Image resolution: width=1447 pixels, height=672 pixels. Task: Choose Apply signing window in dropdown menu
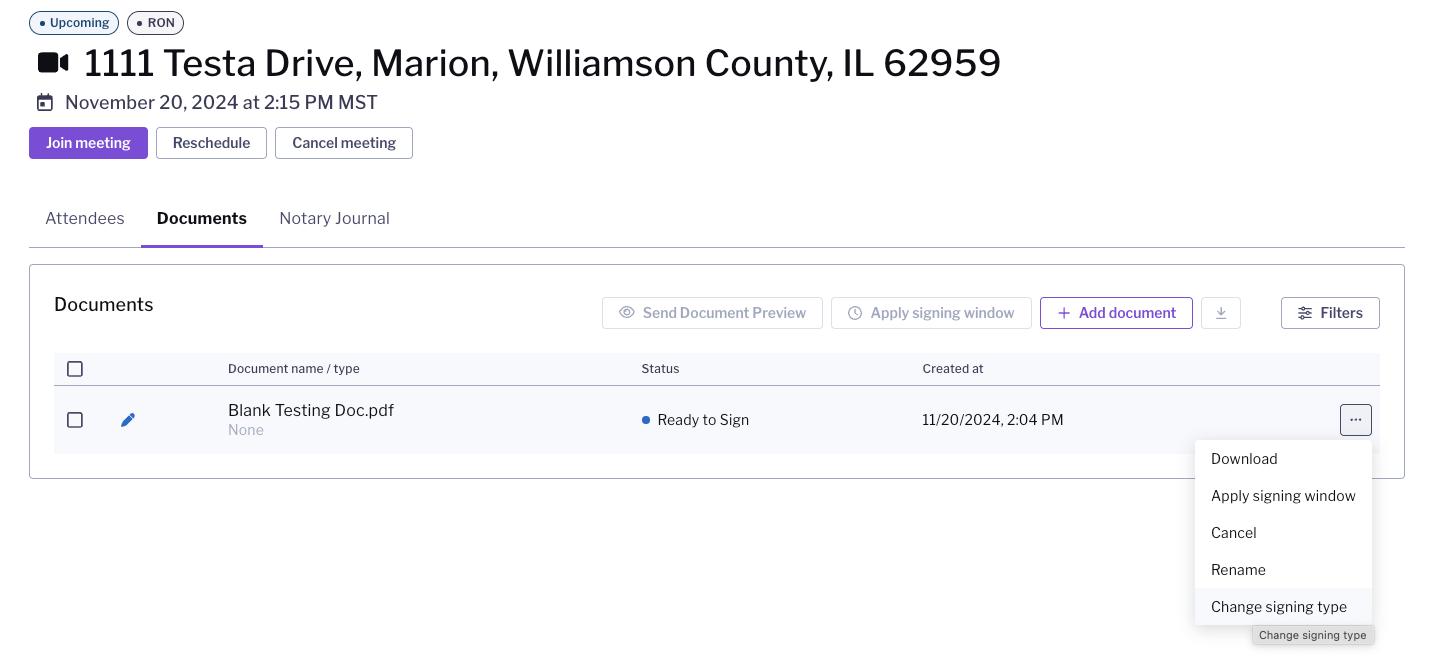[x=1283, y=496]
